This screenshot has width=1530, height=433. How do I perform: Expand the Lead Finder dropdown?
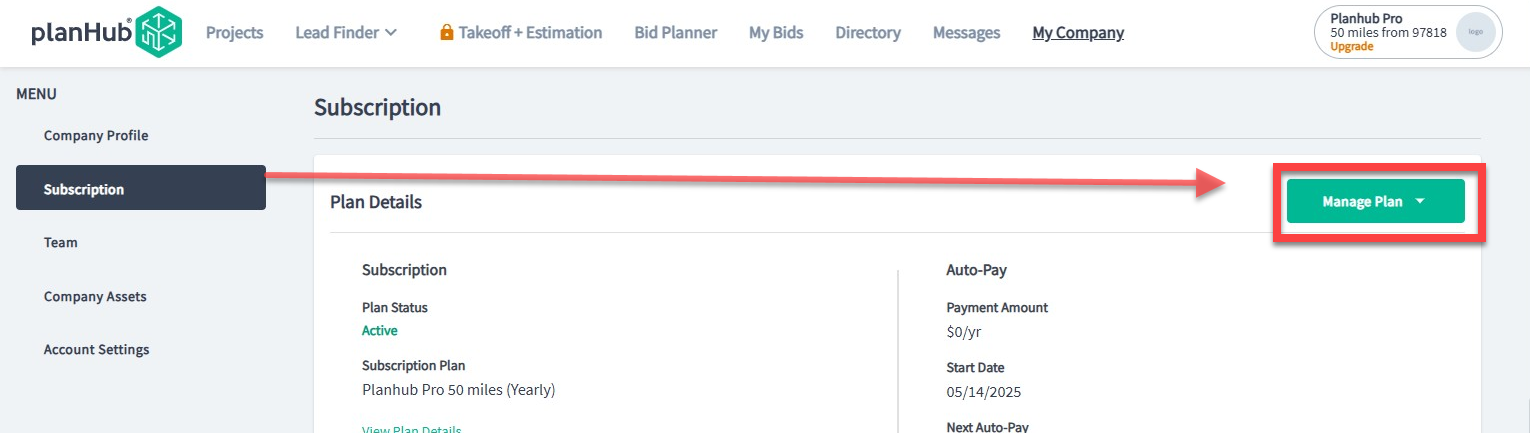346,33
